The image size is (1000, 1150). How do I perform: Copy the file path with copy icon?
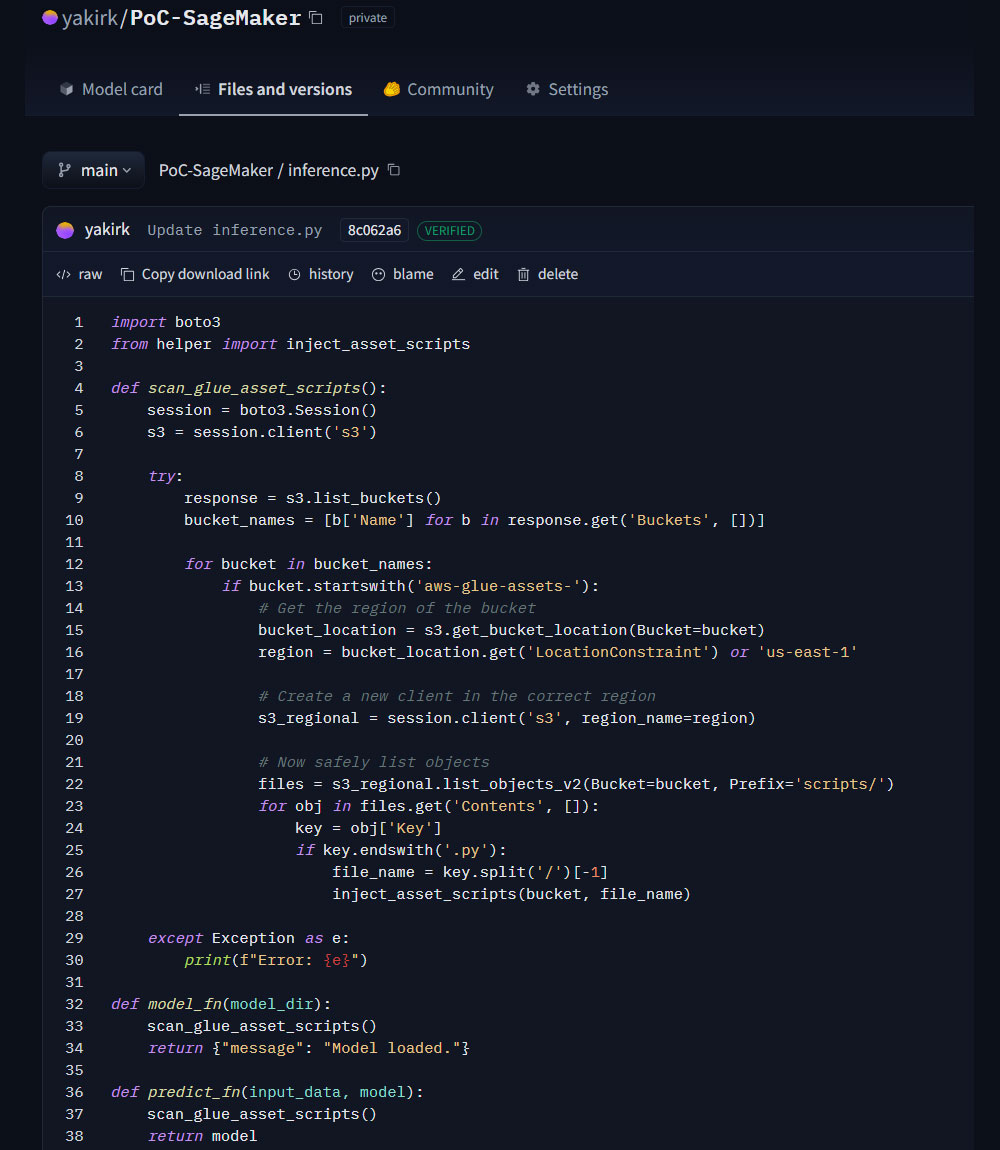tap(394, 170)
